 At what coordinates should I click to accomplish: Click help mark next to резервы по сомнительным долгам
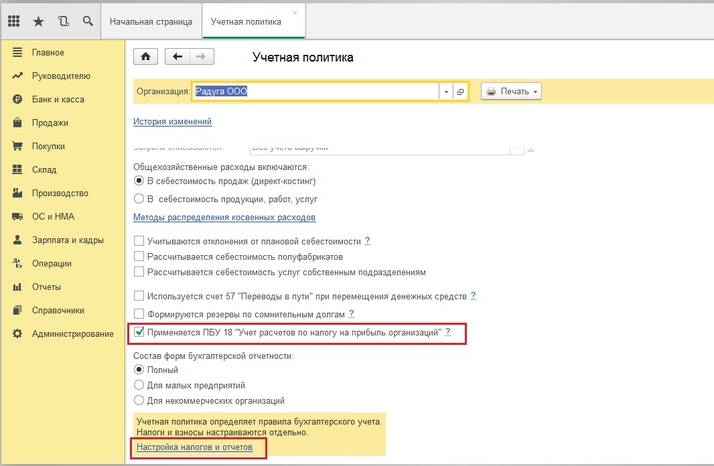(x=351, y=314)
